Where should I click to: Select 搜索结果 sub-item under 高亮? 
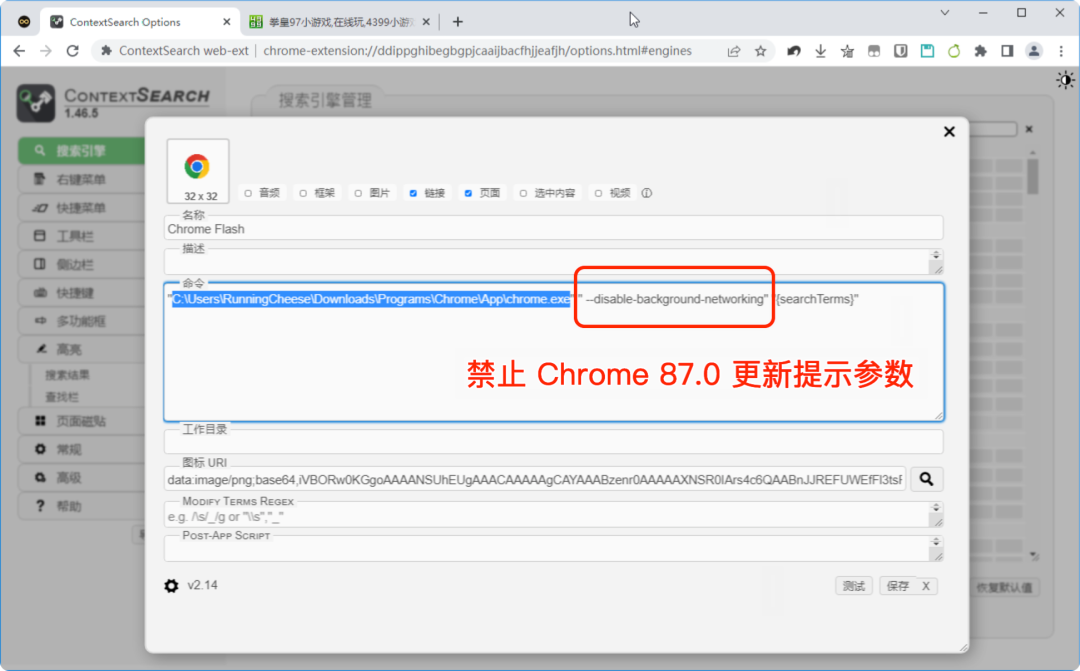(68, 375)
